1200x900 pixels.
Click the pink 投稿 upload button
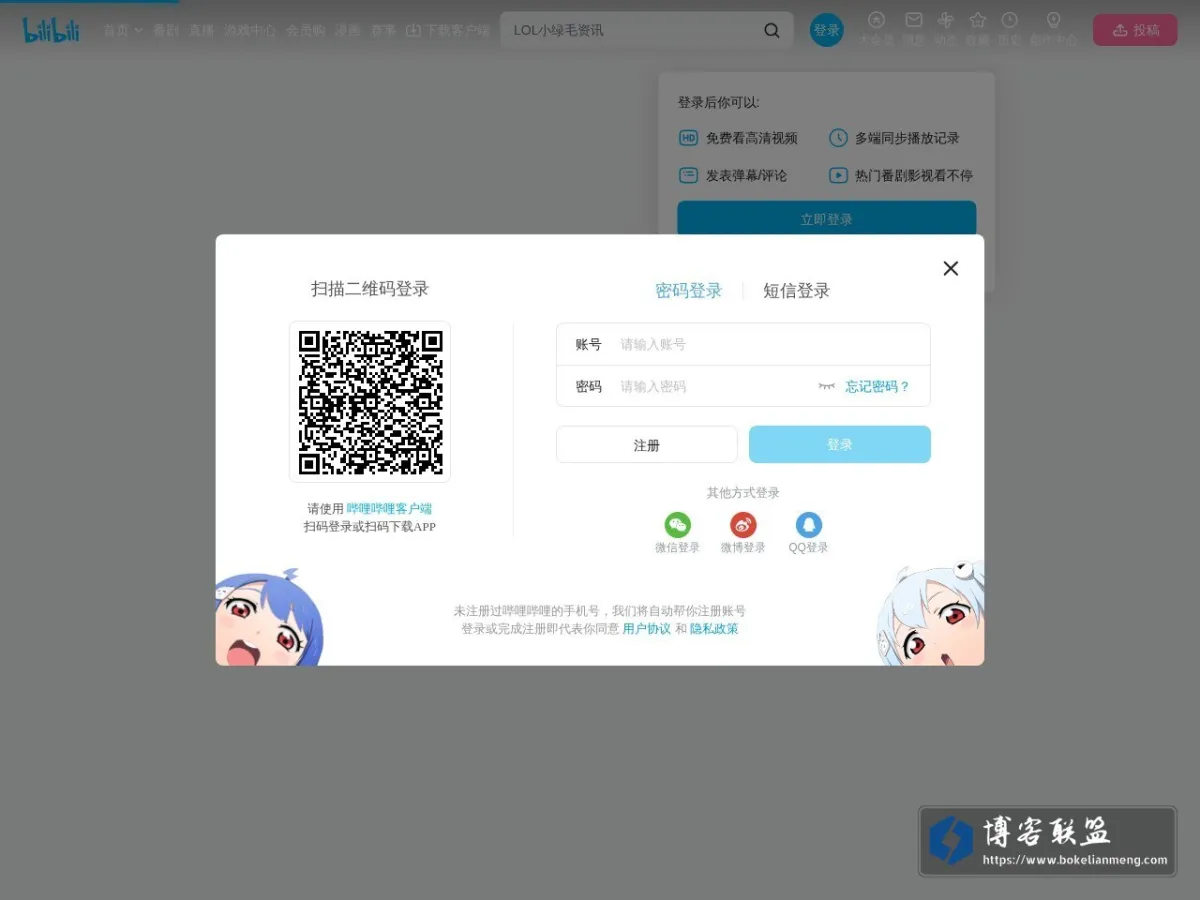(x=1135, y=30)
